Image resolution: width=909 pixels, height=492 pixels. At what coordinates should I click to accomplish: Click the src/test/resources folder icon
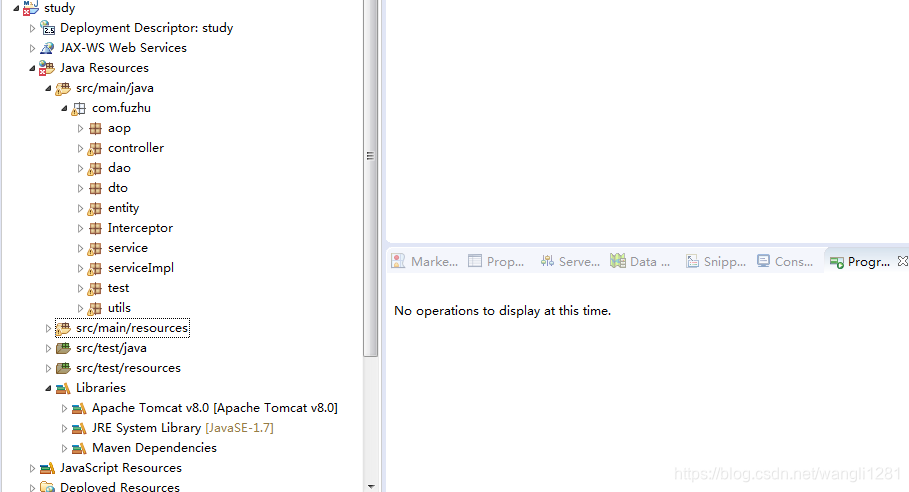[63, 368]
